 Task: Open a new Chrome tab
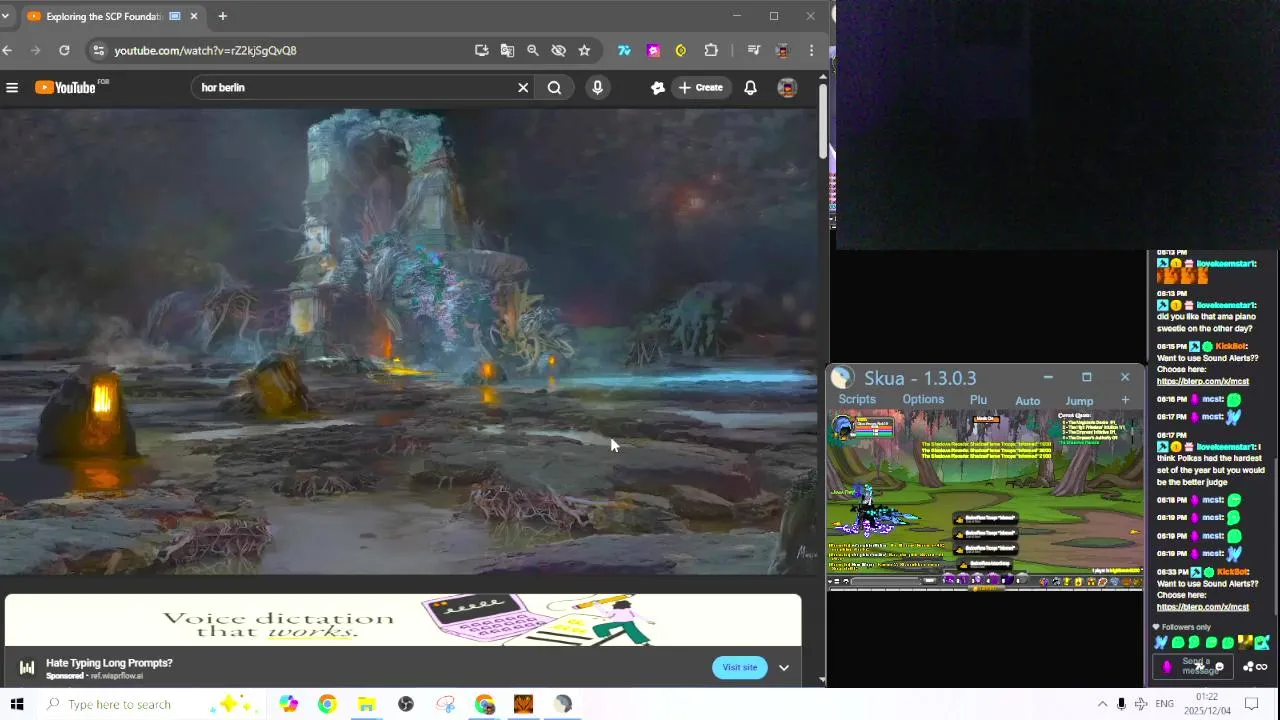click(x=222, y=16)
